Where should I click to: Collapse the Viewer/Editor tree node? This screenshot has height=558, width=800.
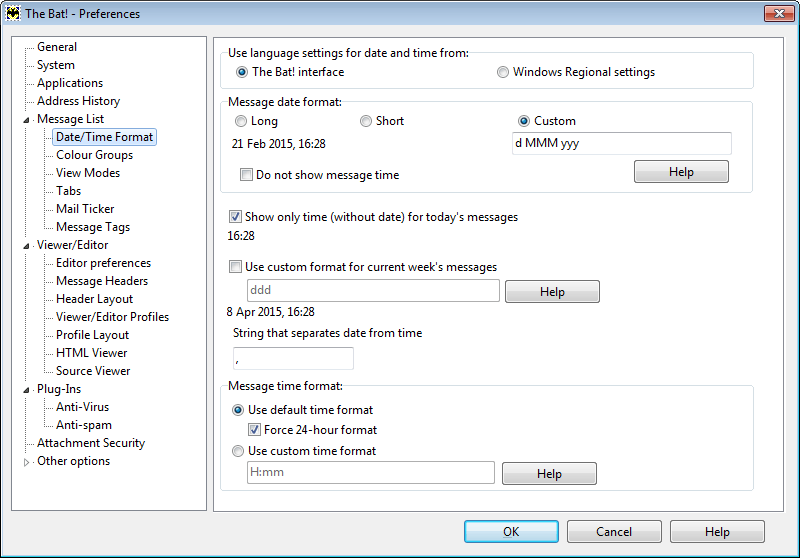(26, 246)
